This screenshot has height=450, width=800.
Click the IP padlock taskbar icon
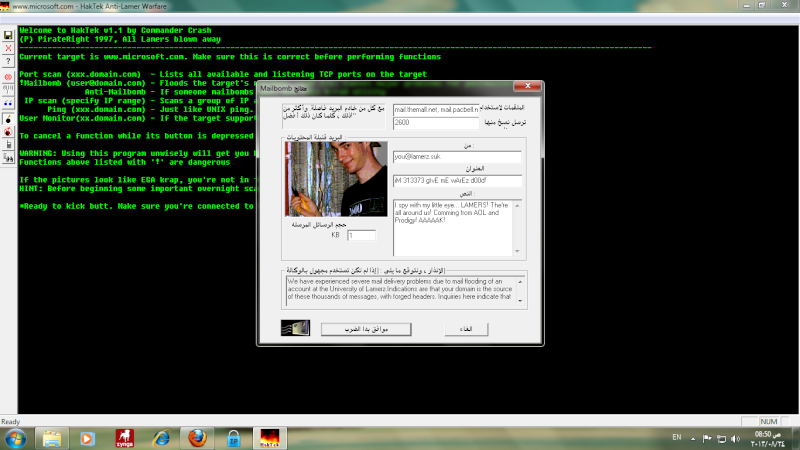coord(234,439)
